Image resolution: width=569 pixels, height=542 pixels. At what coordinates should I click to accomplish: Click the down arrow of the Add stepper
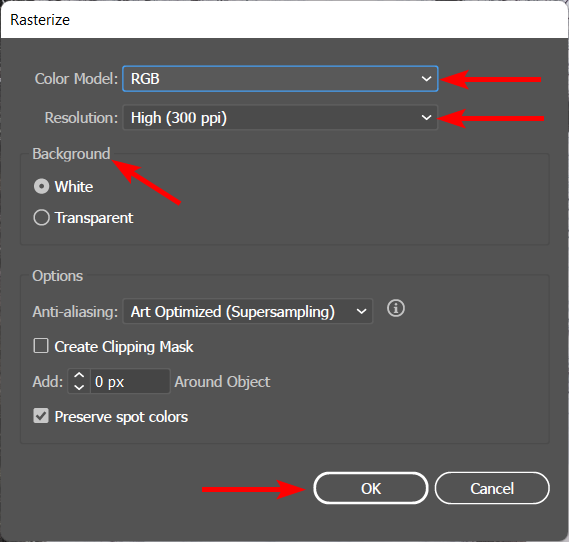pyautogui.click(x=79, y=387)
